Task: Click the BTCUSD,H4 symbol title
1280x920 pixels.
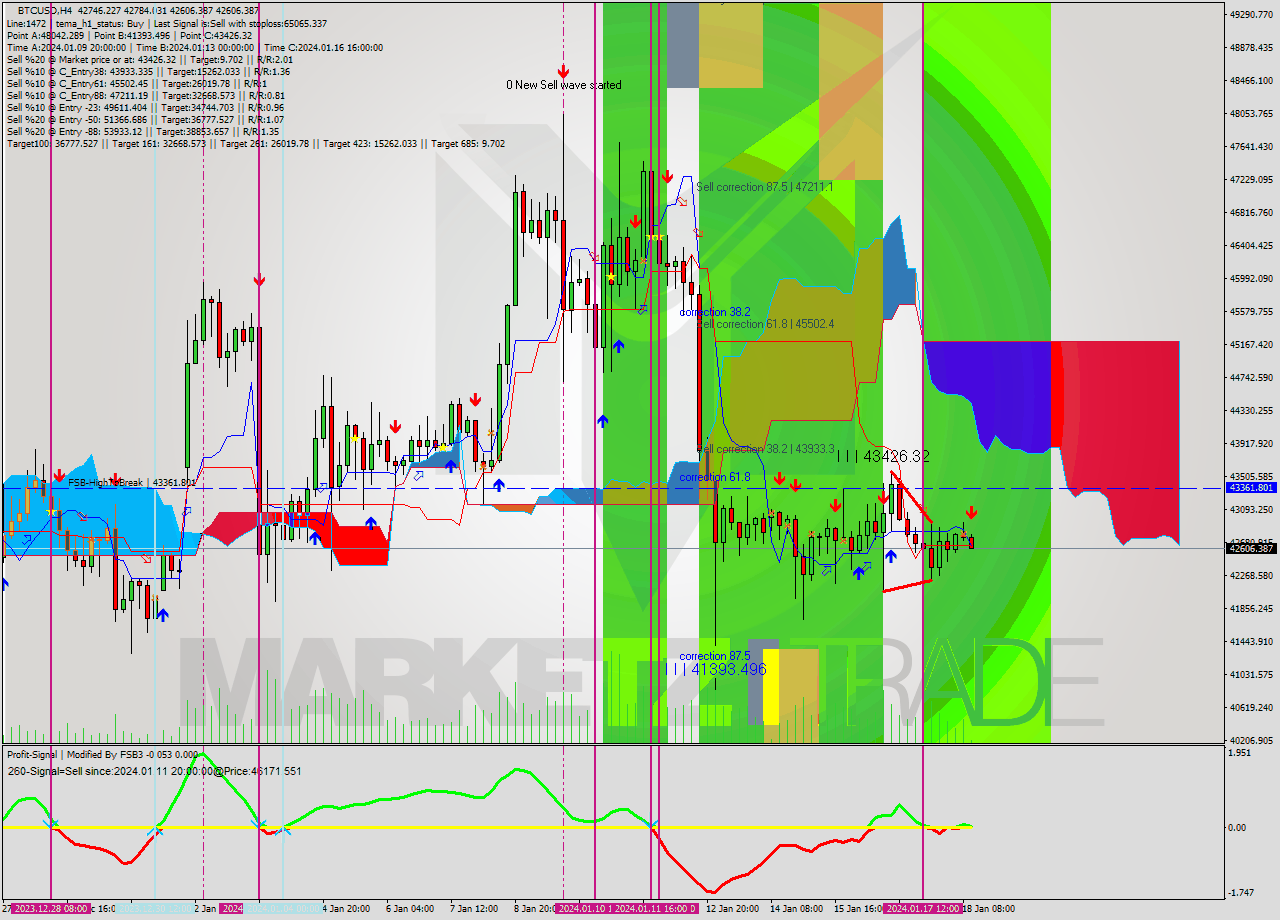Action: coord(46,10)
